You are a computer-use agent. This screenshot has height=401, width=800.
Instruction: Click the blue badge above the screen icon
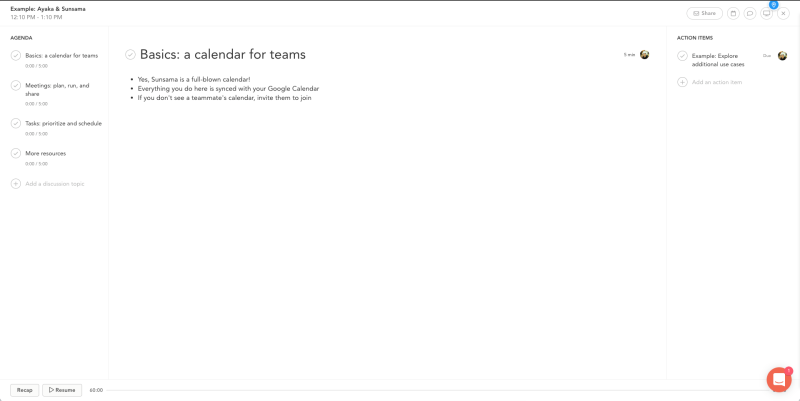click(773, 5)
